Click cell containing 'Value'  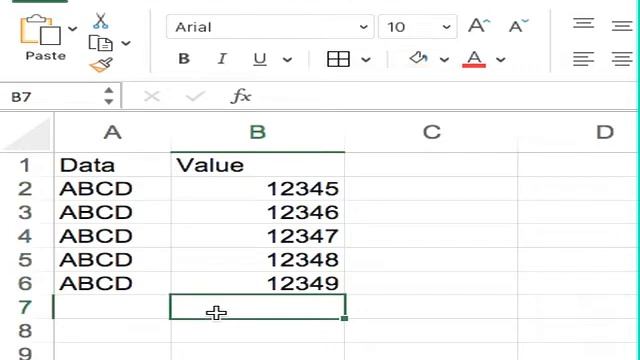point(258,165)
